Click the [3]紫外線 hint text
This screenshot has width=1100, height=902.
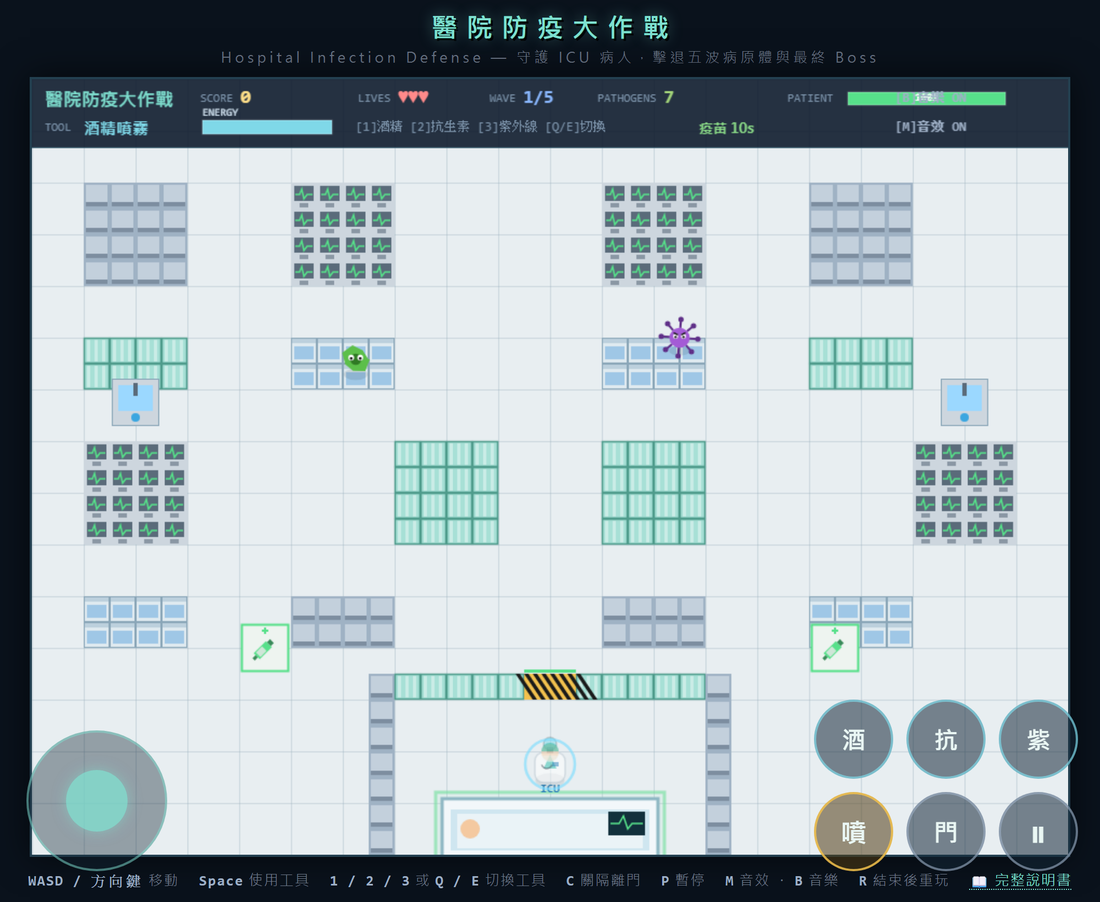[508, 127]
